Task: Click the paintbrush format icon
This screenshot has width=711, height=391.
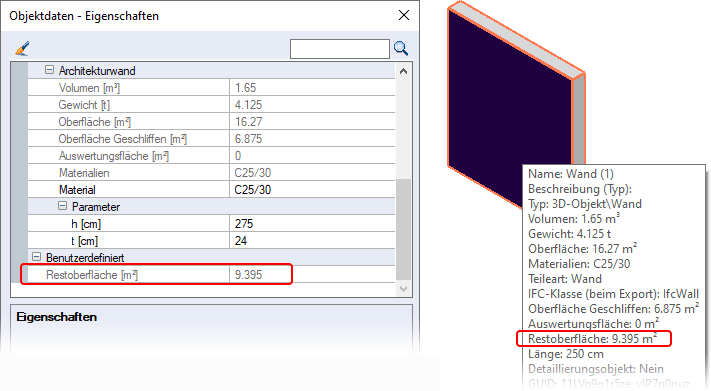Action: [x=22, y=48]
